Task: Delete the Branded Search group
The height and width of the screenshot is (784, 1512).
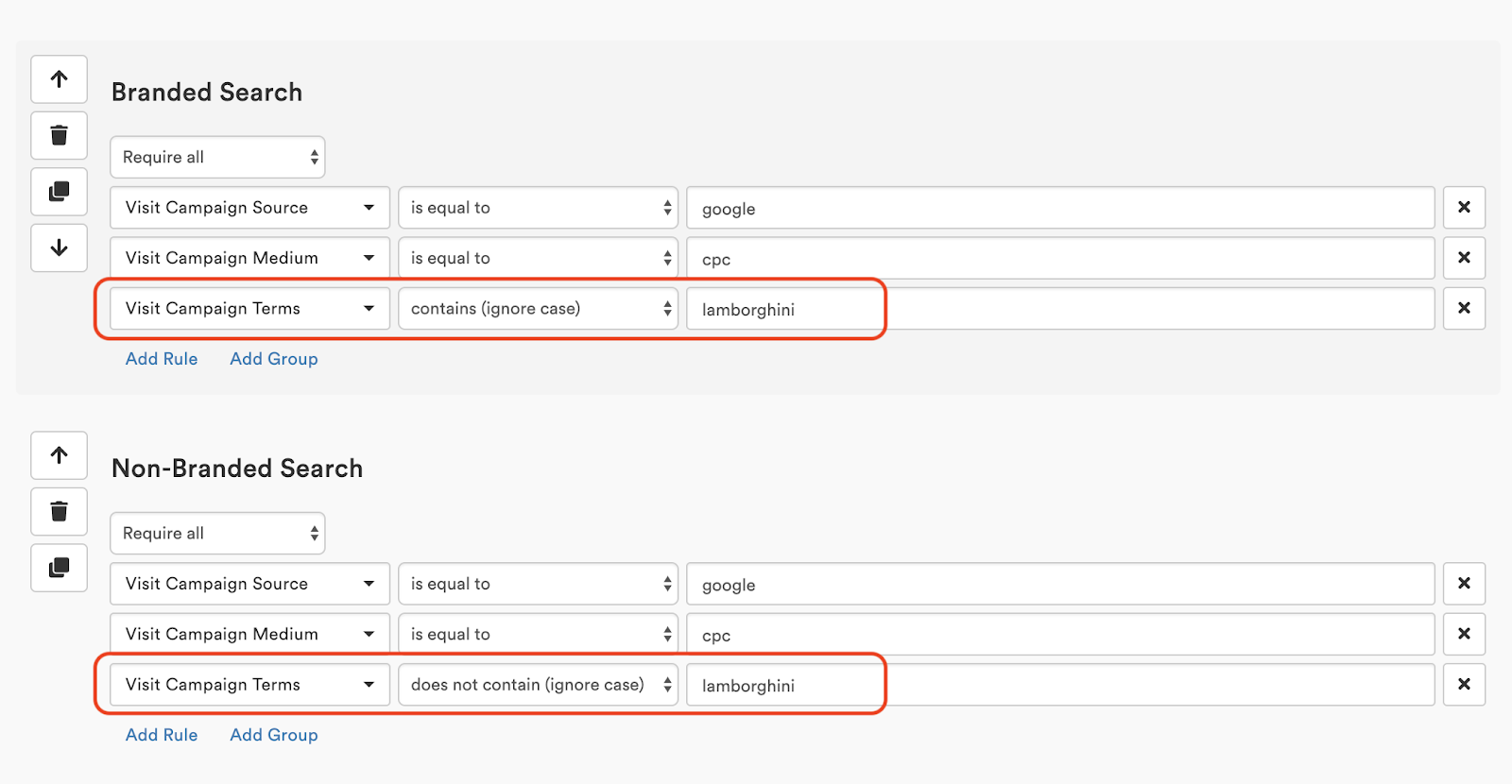Action: pyautogui.click(x=60, y=135)
